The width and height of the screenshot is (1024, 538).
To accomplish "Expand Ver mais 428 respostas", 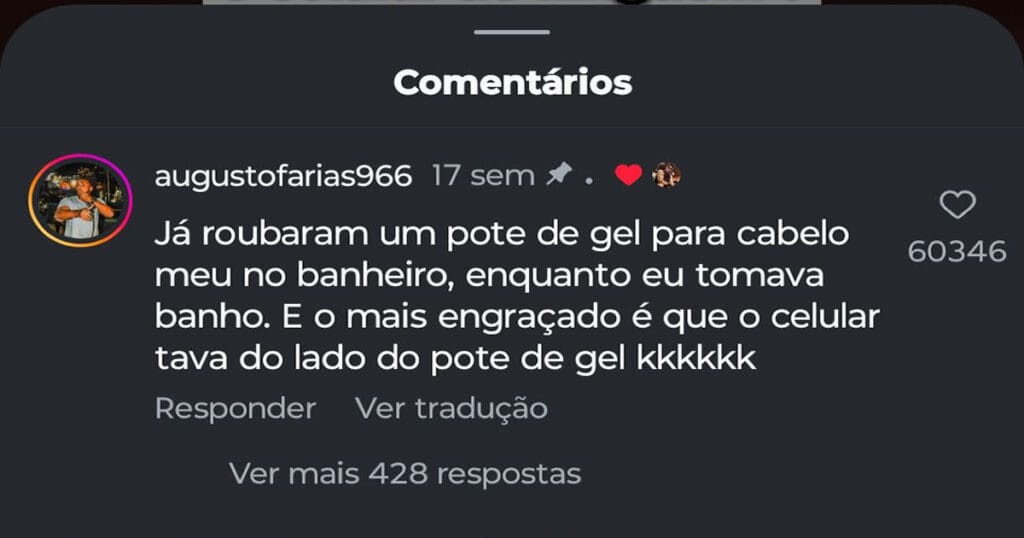I will click(x=405, y=474).
